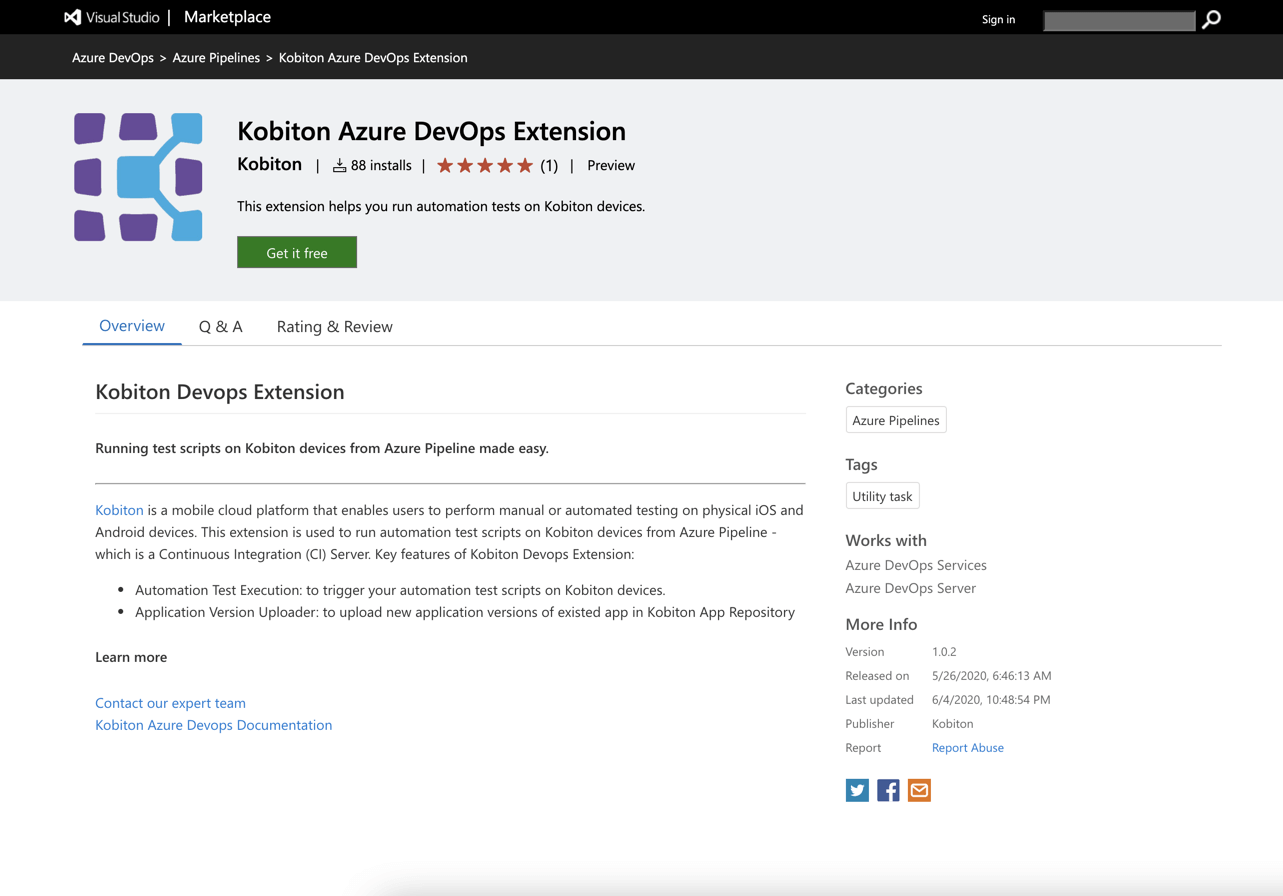The width and height of the screenshot is (1283, 896).
Task: Click the Tags heading
Action: [x=861, y=464]
